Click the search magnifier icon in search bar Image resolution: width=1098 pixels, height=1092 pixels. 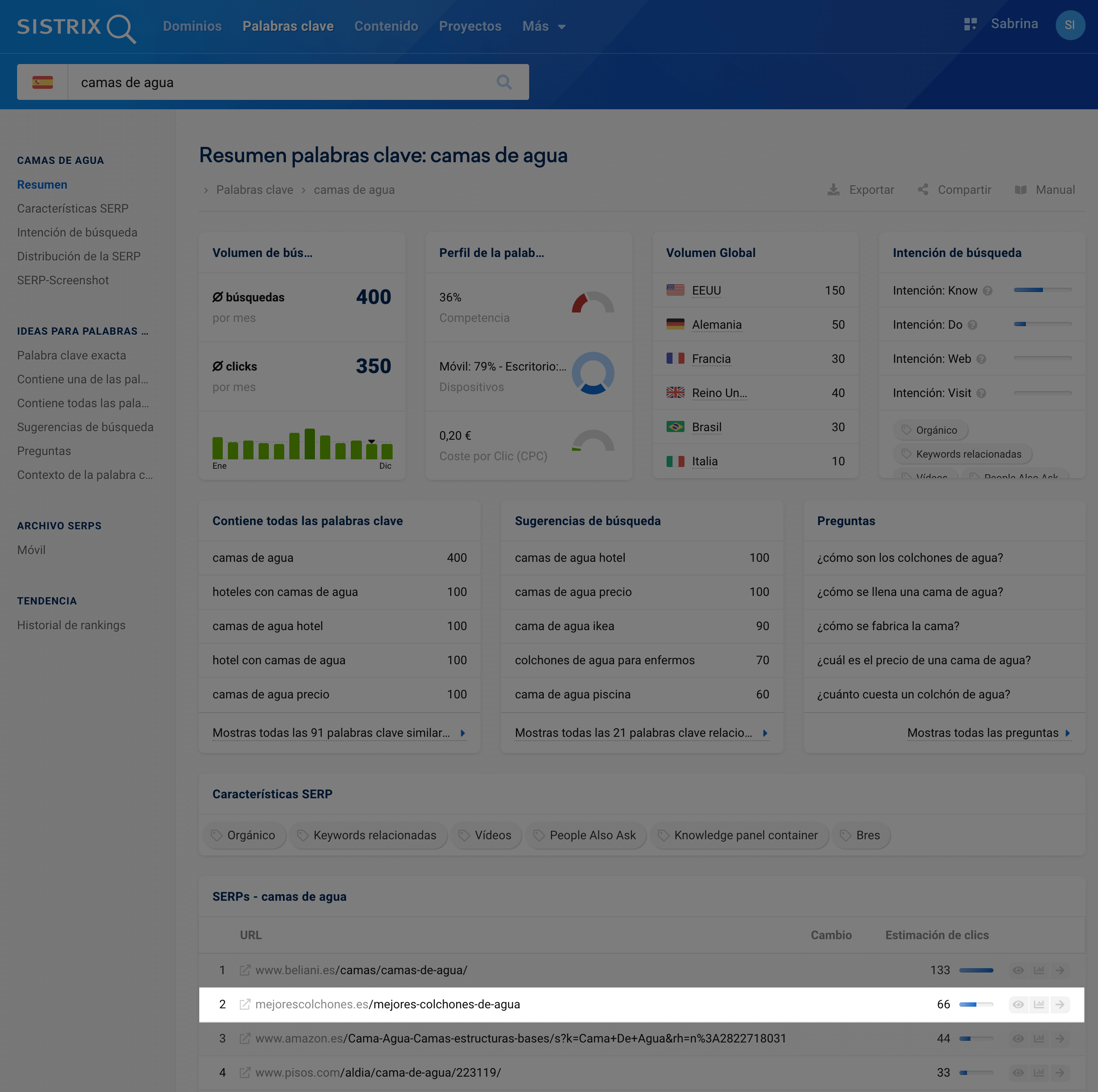(x=504, y=82)
